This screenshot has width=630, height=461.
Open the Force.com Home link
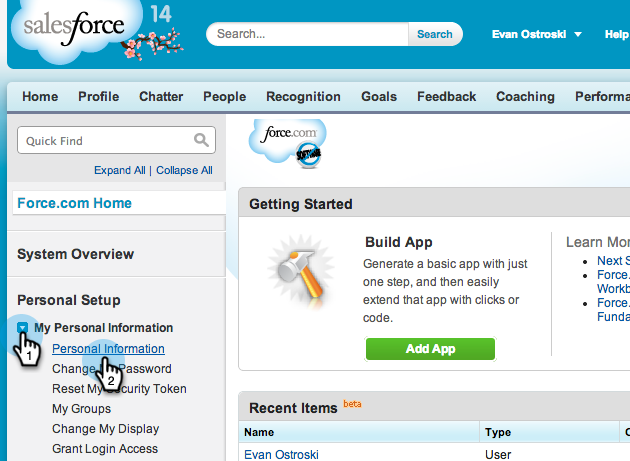74,203
